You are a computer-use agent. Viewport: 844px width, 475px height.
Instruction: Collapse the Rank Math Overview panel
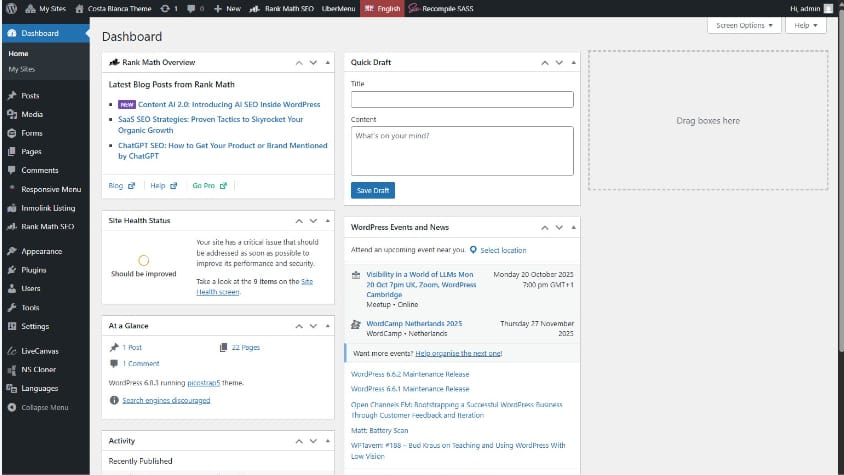[327, 62]
